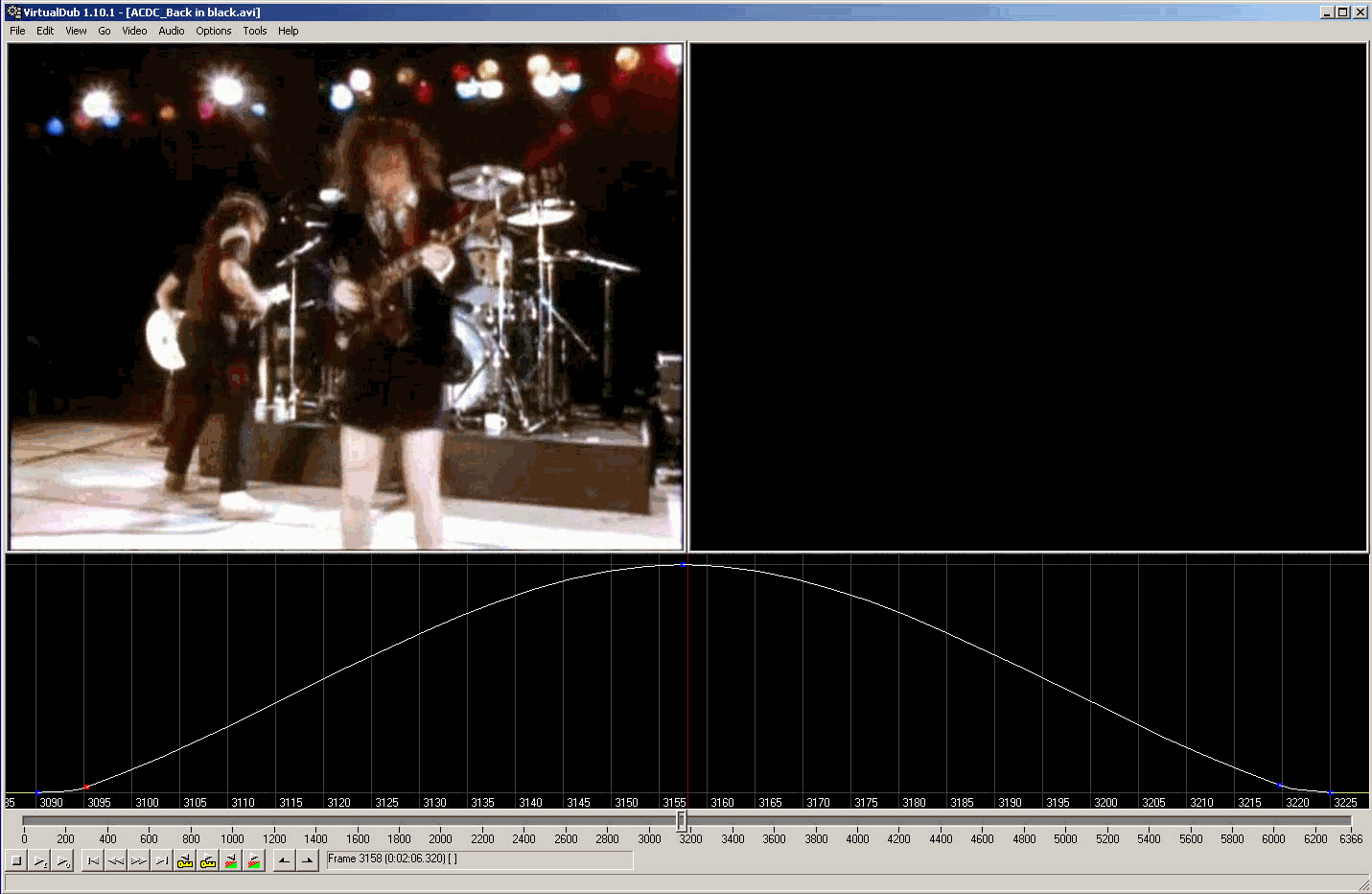This screenshot has height=894, width=1372.
Task: Open the Edit menu
Action: click(45, 31)
